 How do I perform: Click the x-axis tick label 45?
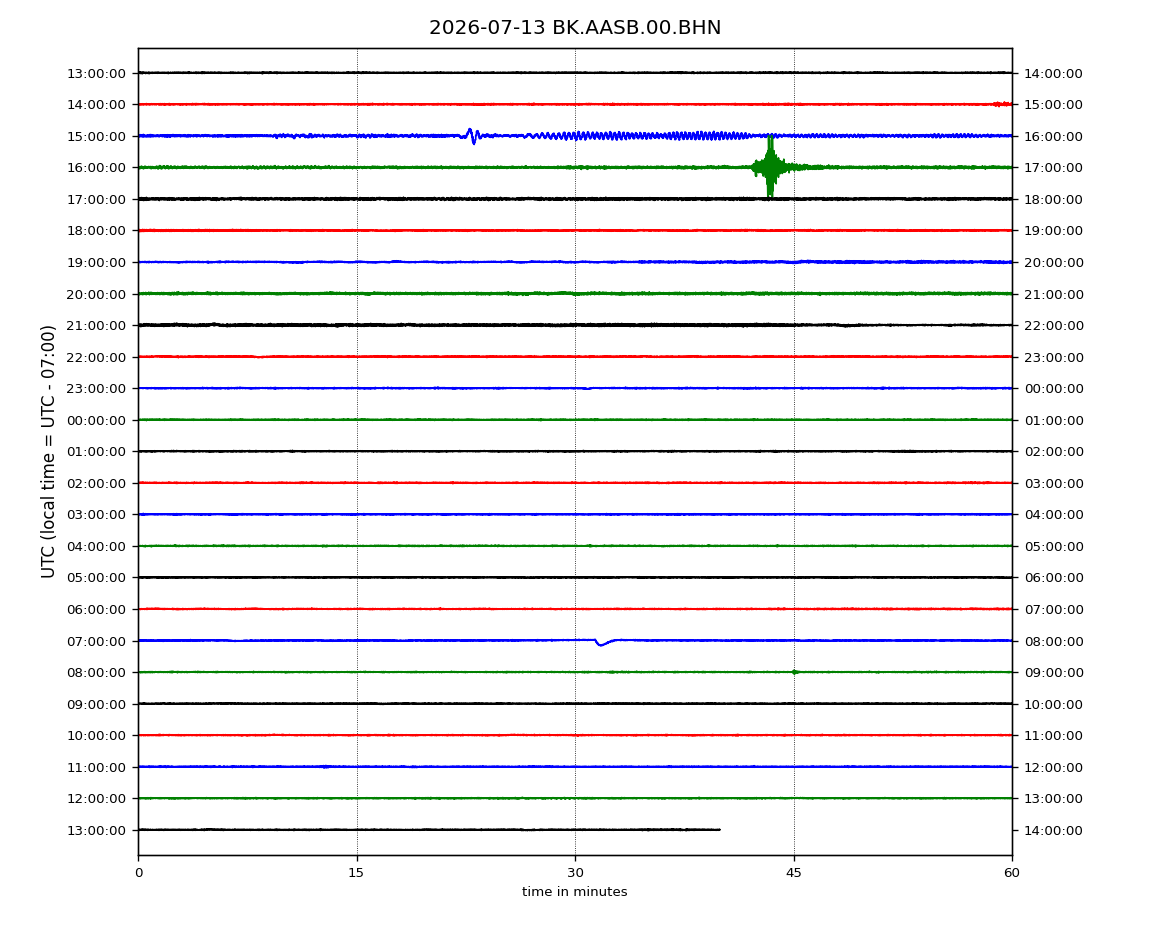[794, 873]
